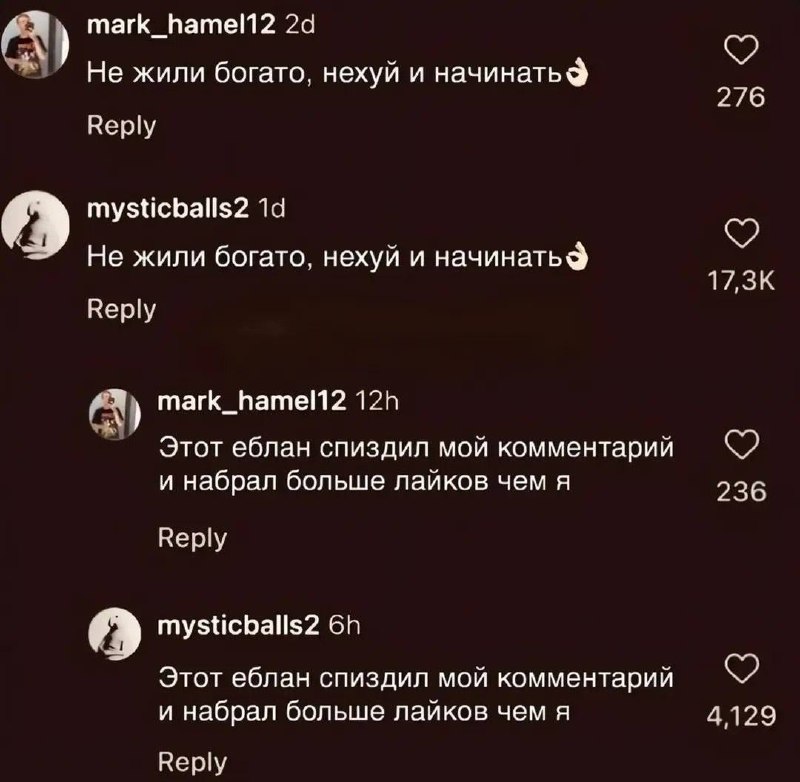This screenshot has height=782, width=800.
Task: Like mark_hamel12's comment with 276 likes
Action: click(741, 50)
